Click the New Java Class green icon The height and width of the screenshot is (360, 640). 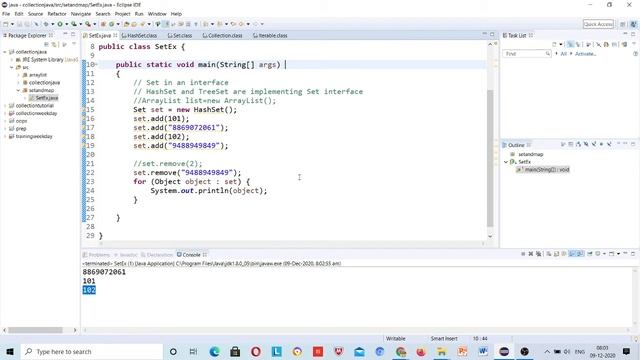coord(111,24)
